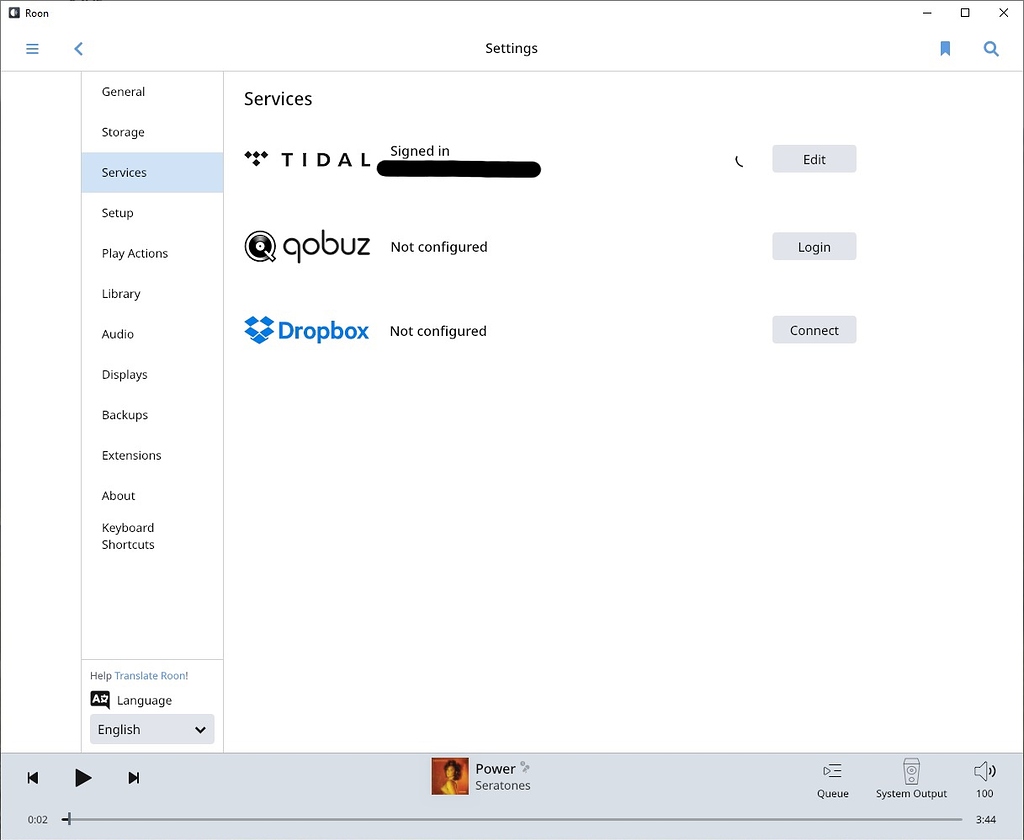Viewport: 1024px width, 840px height.
Task: Open the Queue panel
Action: (x=832, y=778)
